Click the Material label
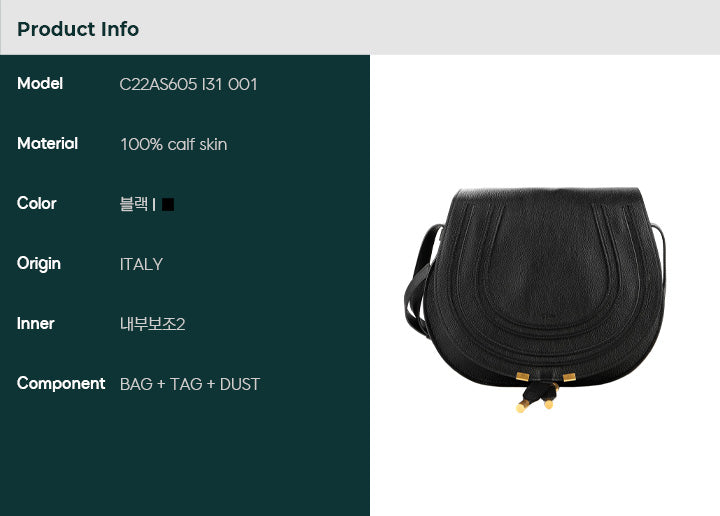720x516 pixels. [47, 144]
